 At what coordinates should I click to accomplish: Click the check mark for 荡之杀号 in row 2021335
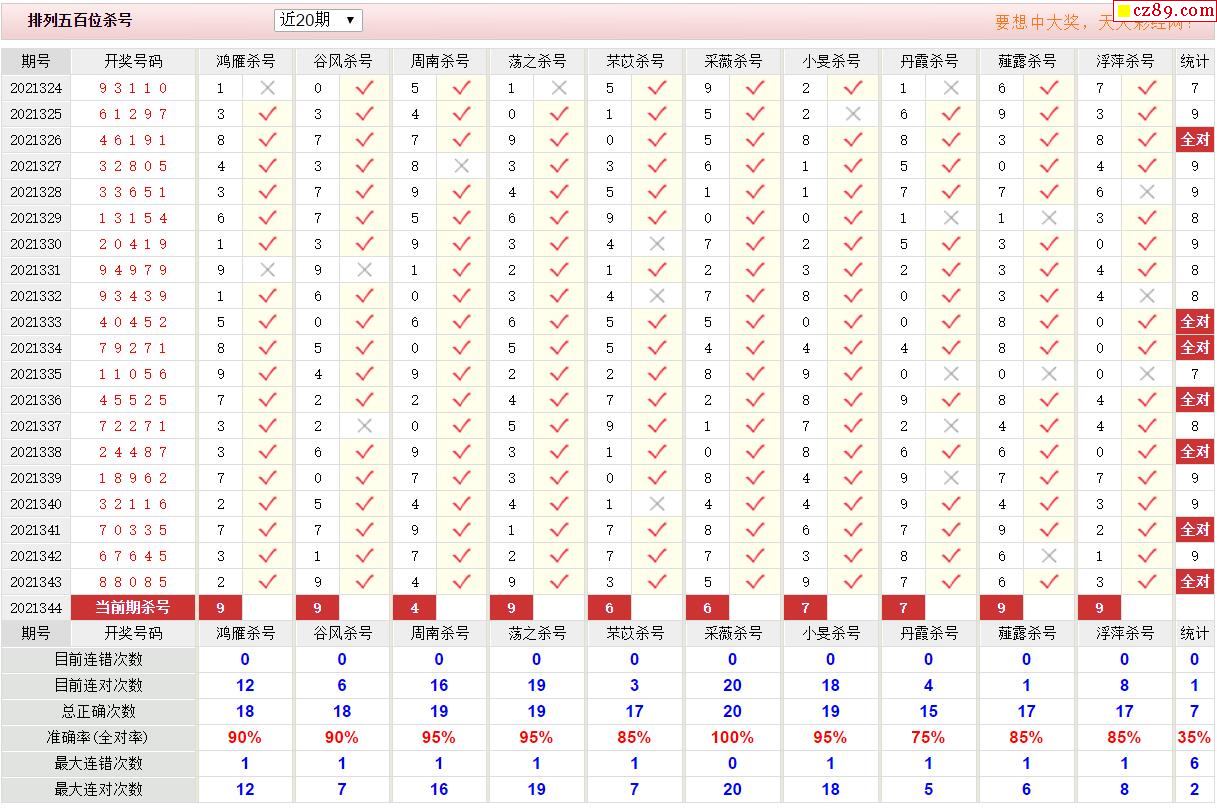(559, 374)
